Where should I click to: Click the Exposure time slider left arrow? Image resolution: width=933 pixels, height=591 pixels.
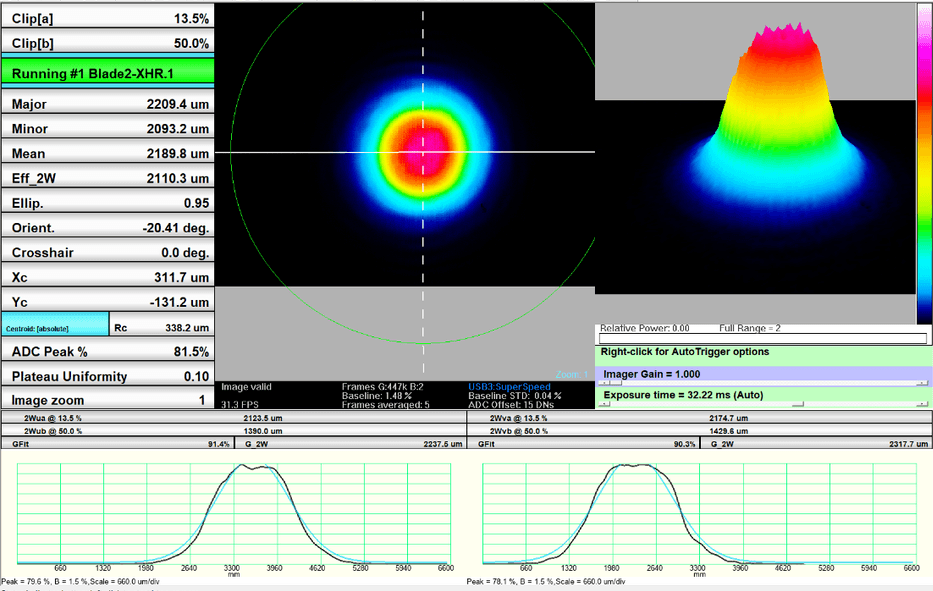(603, 404)
